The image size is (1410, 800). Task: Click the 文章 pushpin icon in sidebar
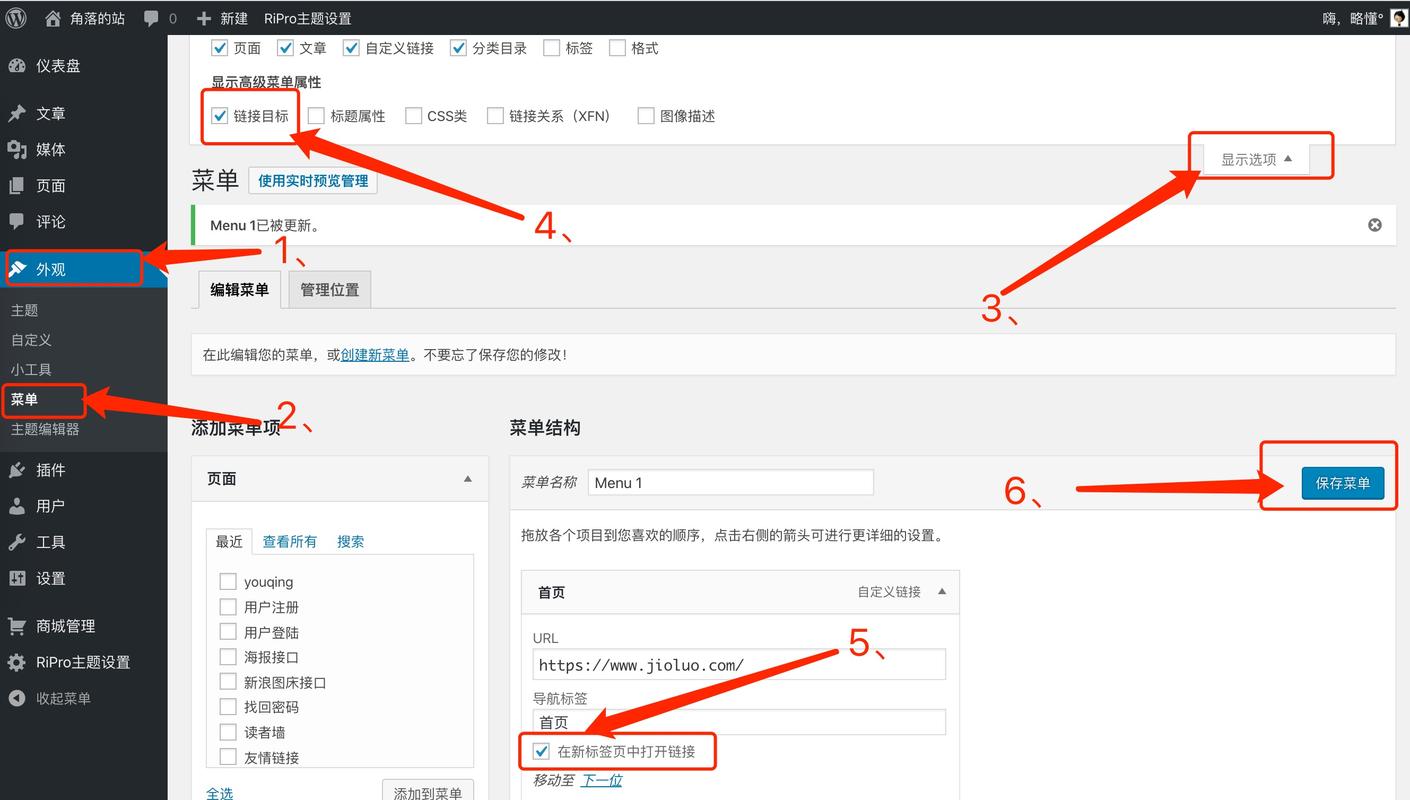[17, 114]
